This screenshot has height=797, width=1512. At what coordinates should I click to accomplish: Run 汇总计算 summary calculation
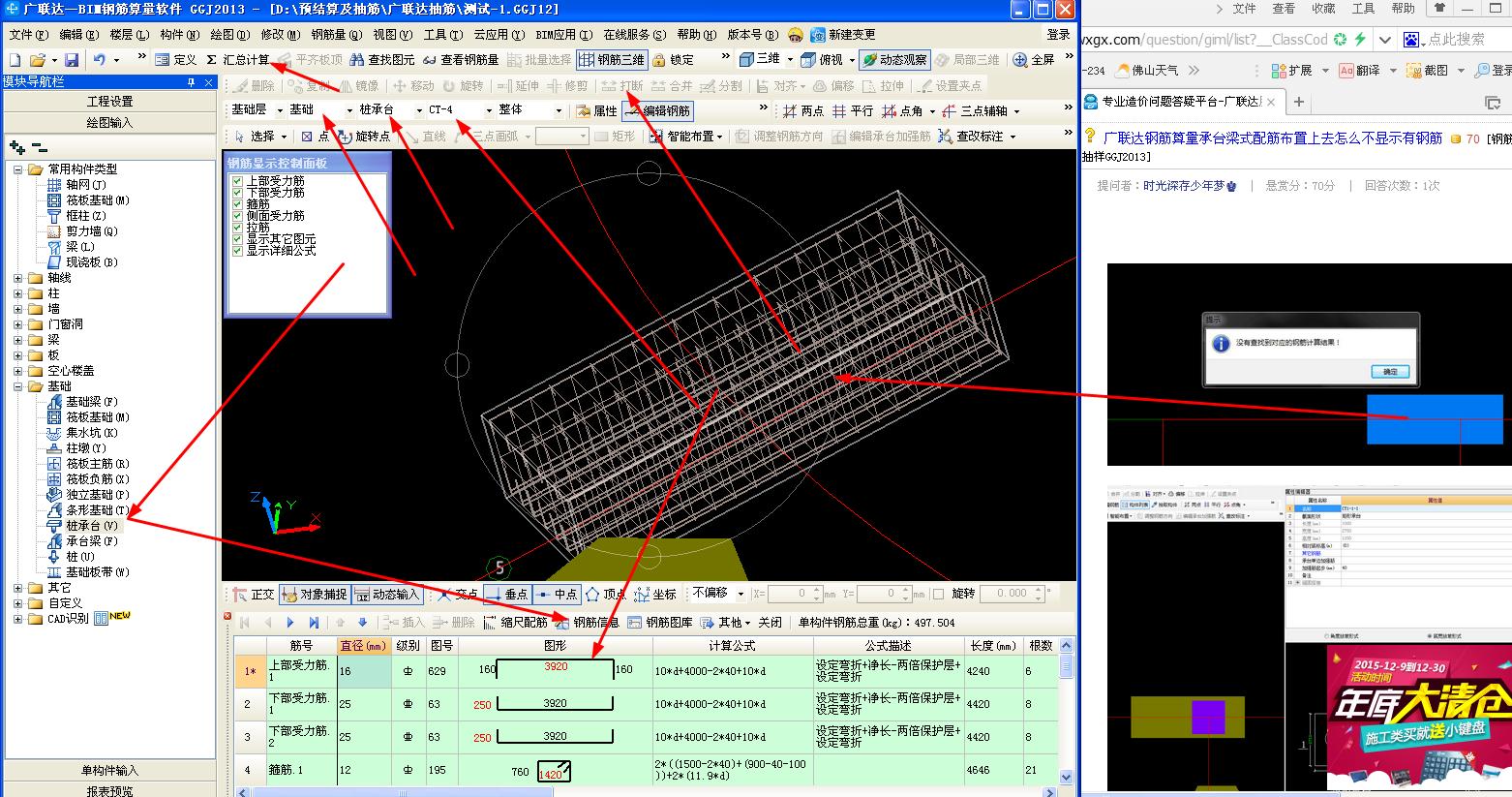coord(239,60)
